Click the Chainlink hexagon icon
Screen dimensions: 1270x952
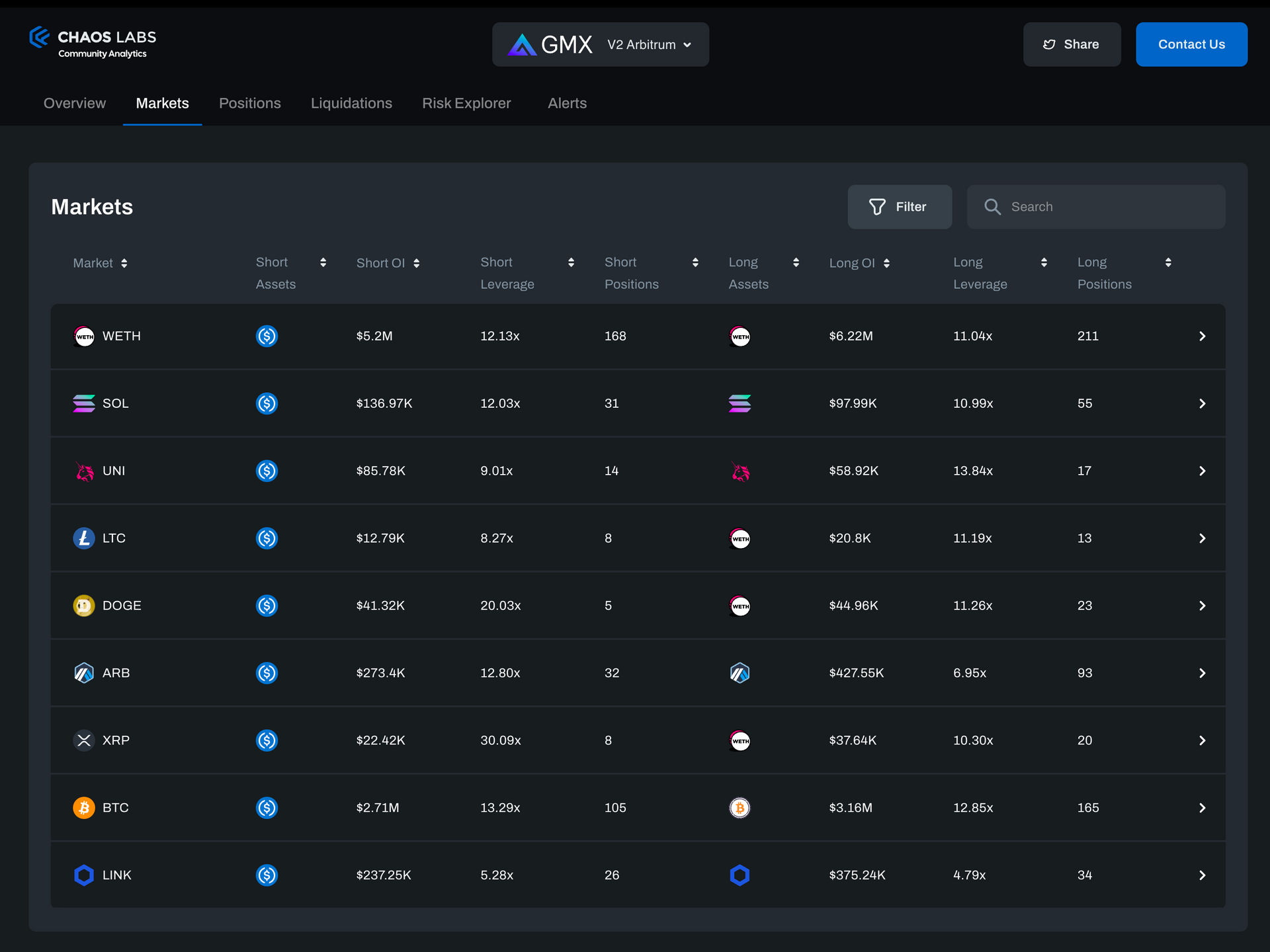point(83,875)
